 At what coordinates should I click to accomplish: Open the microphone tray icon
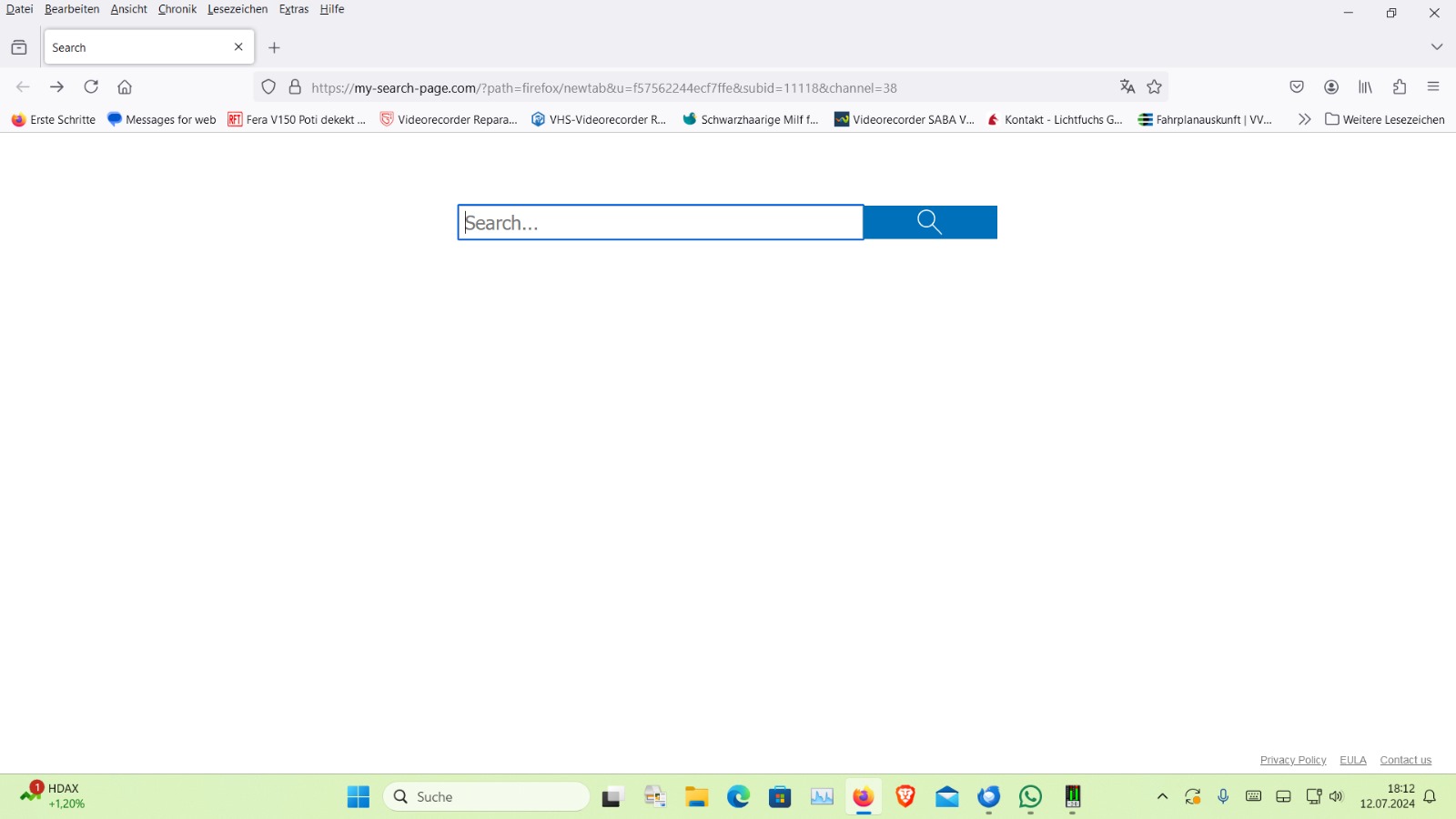(1223, 797)
